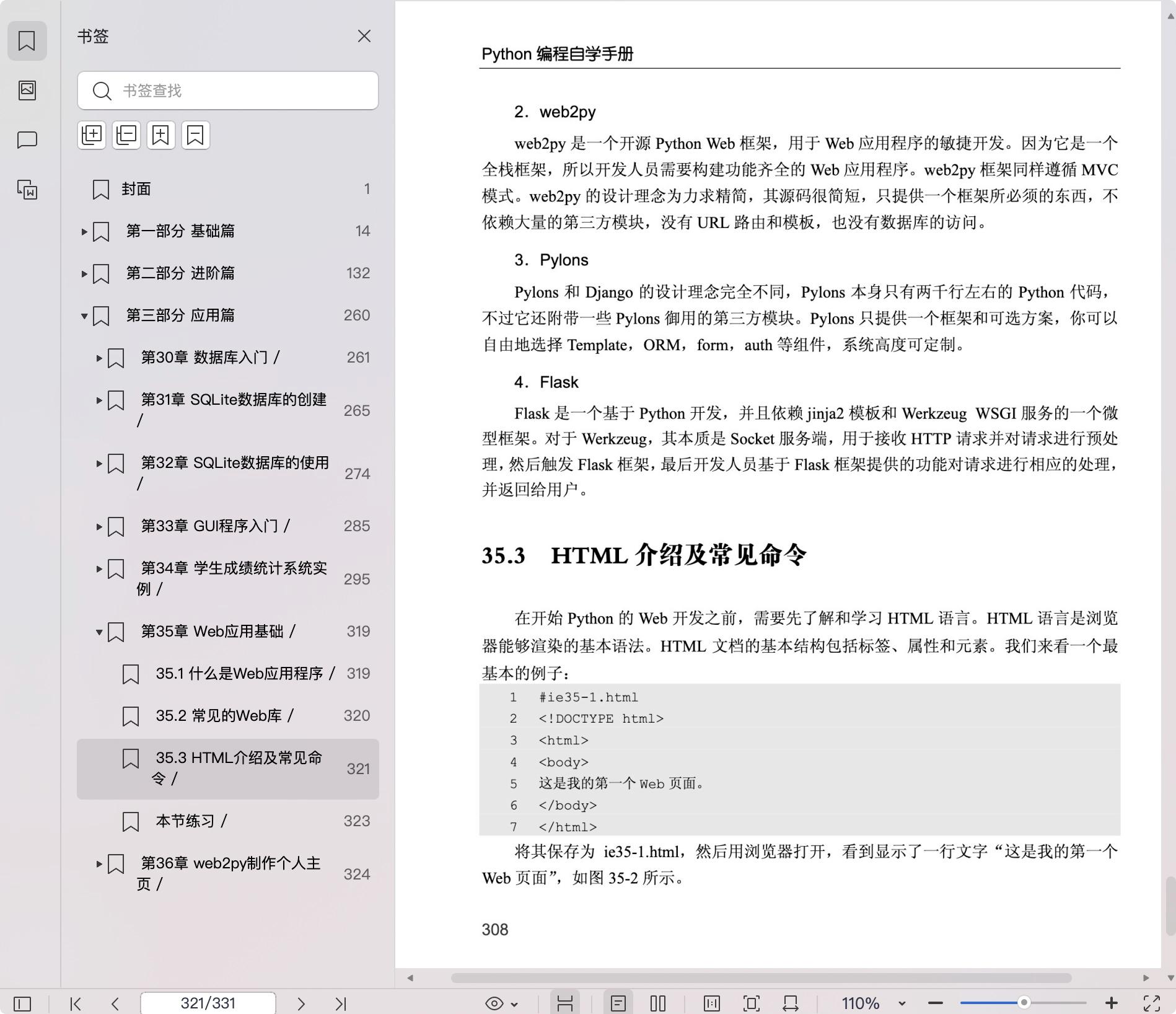
Task: Collapse 第35章 Web应用基础
Action: pyautogui.click(x=99, y=632)
